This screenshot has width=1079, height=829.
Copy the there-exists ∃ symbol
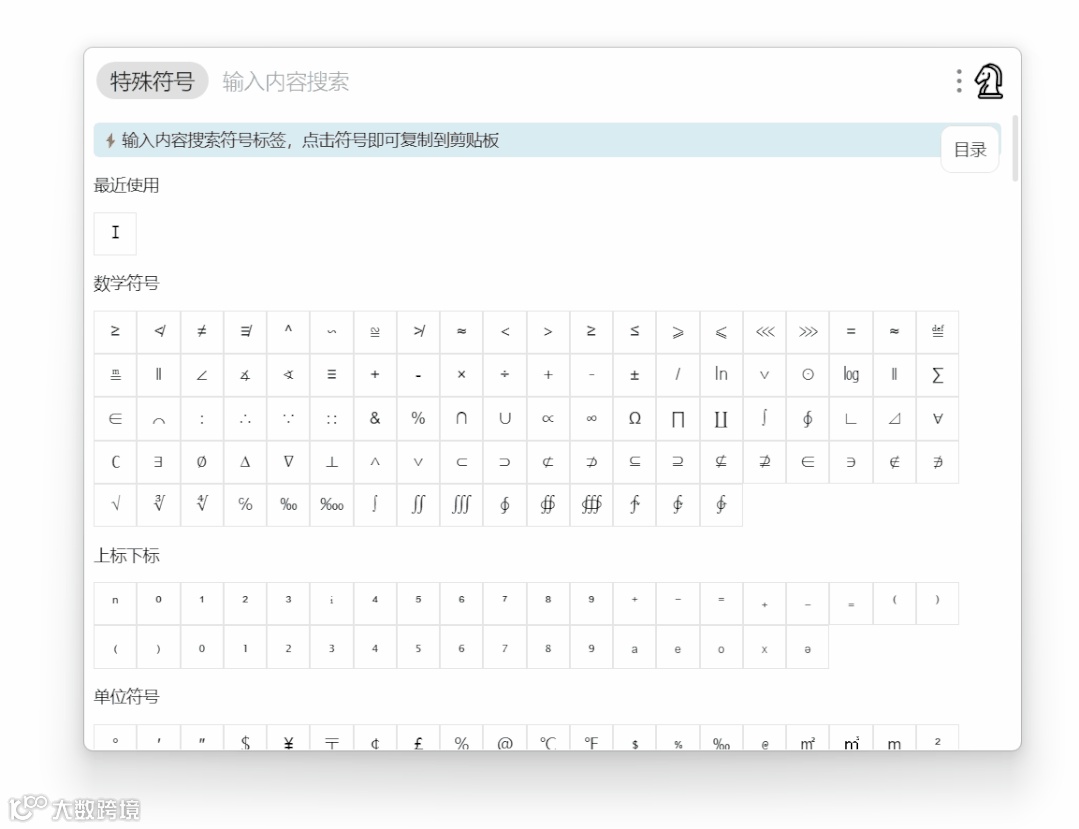click(158, 462)
